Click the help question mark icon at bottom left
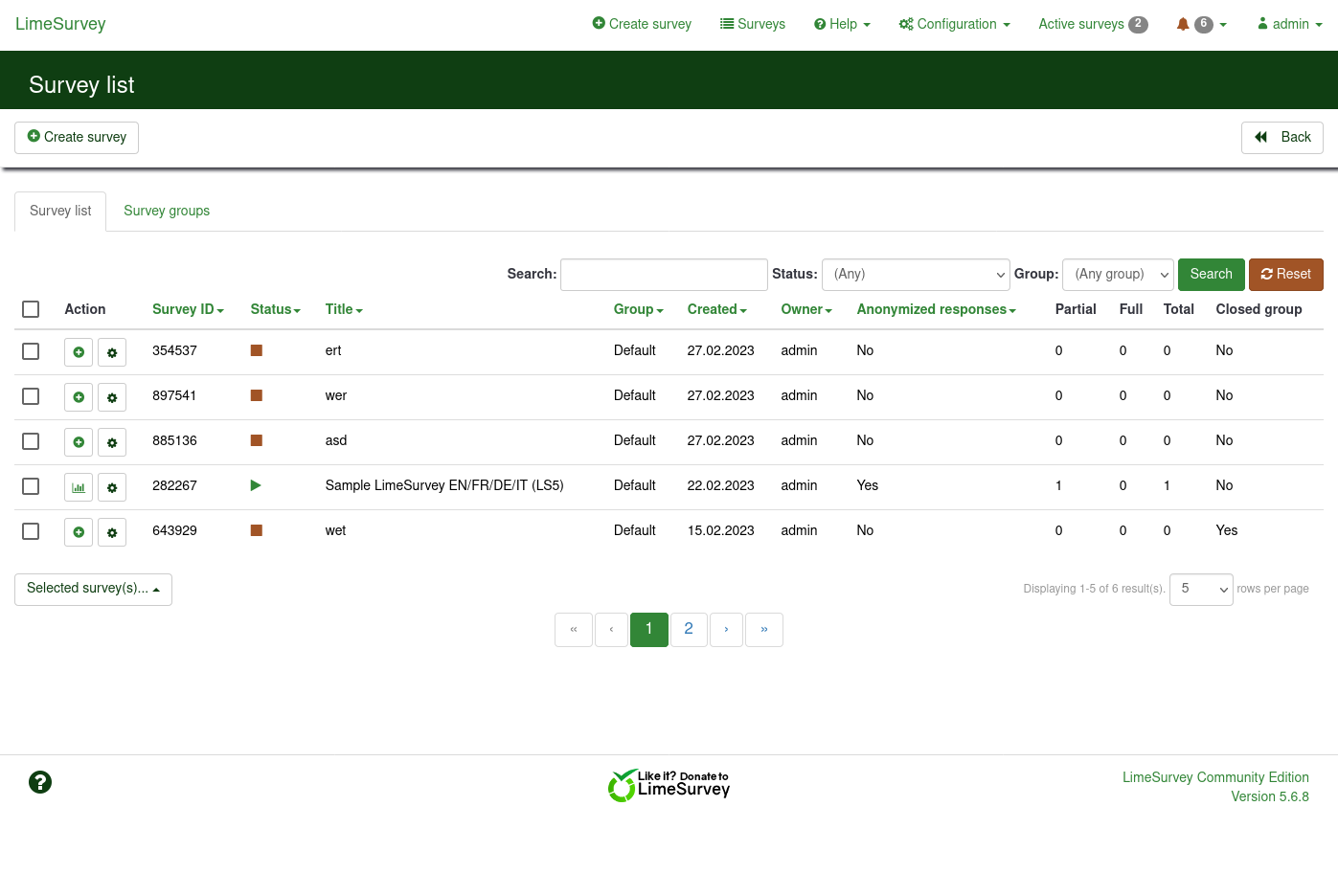The height and width of the screenshot is (896, 1338). pyautogui.click(x=40, y=782)
